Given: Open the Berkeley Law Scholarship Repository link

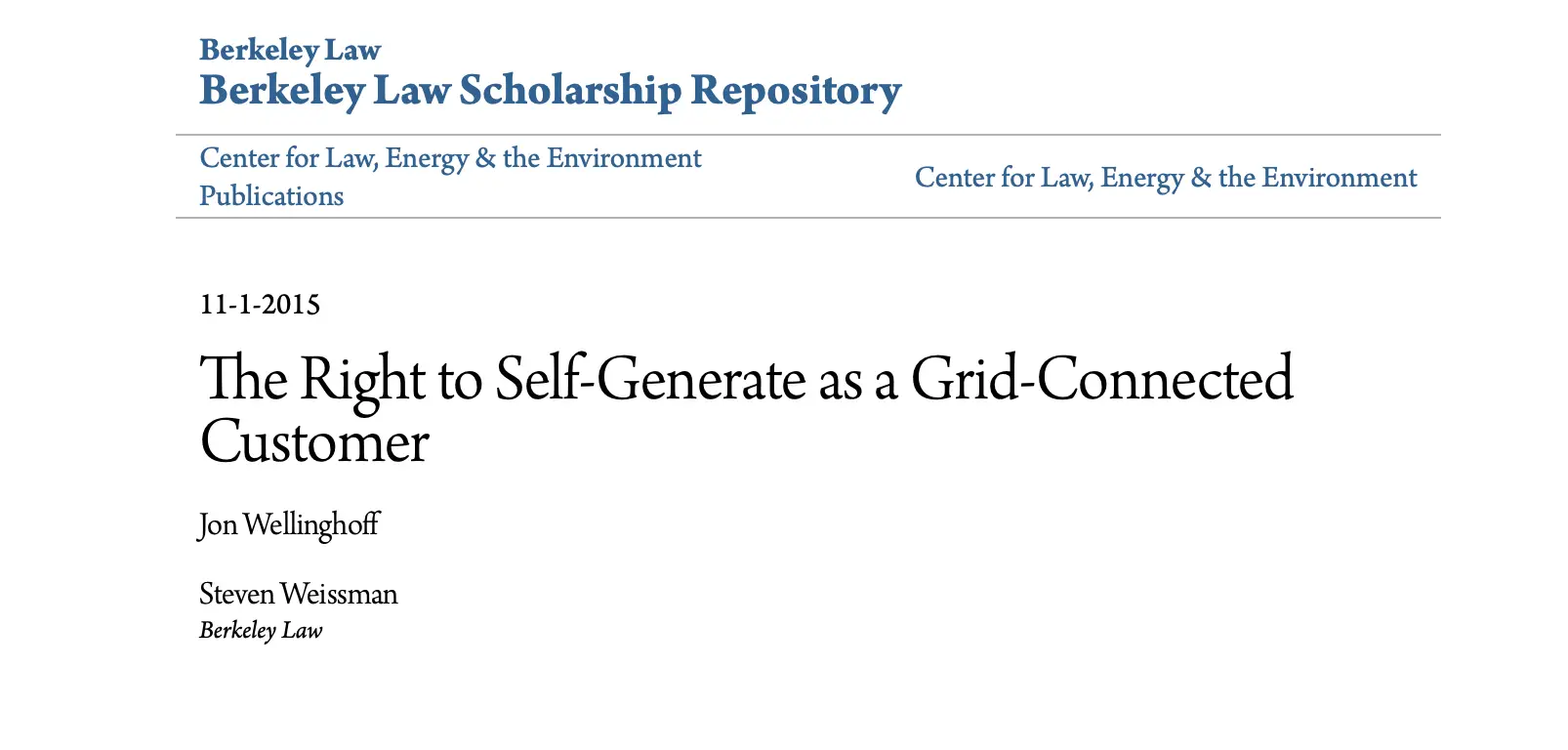Looking at the screenshot, I should pos(550,91).
